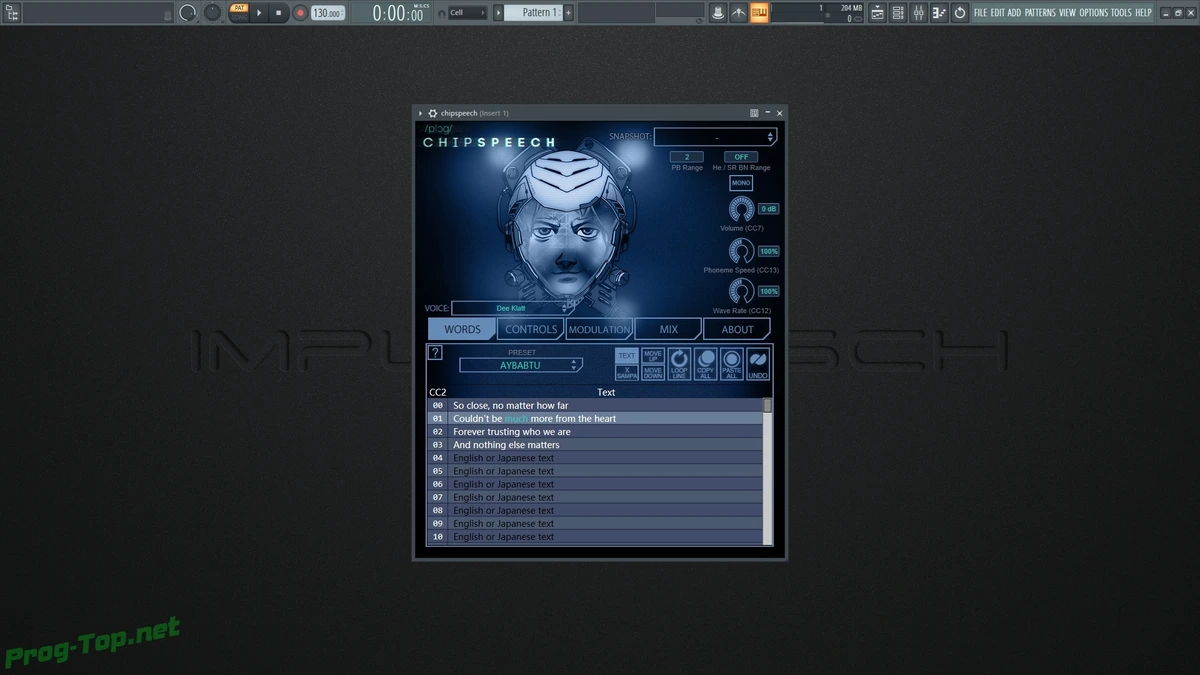1200x675 pixels.
Task: Click the grid detach icon in chipspeech title
Action: pyautogui.click(x=754, y=113)
